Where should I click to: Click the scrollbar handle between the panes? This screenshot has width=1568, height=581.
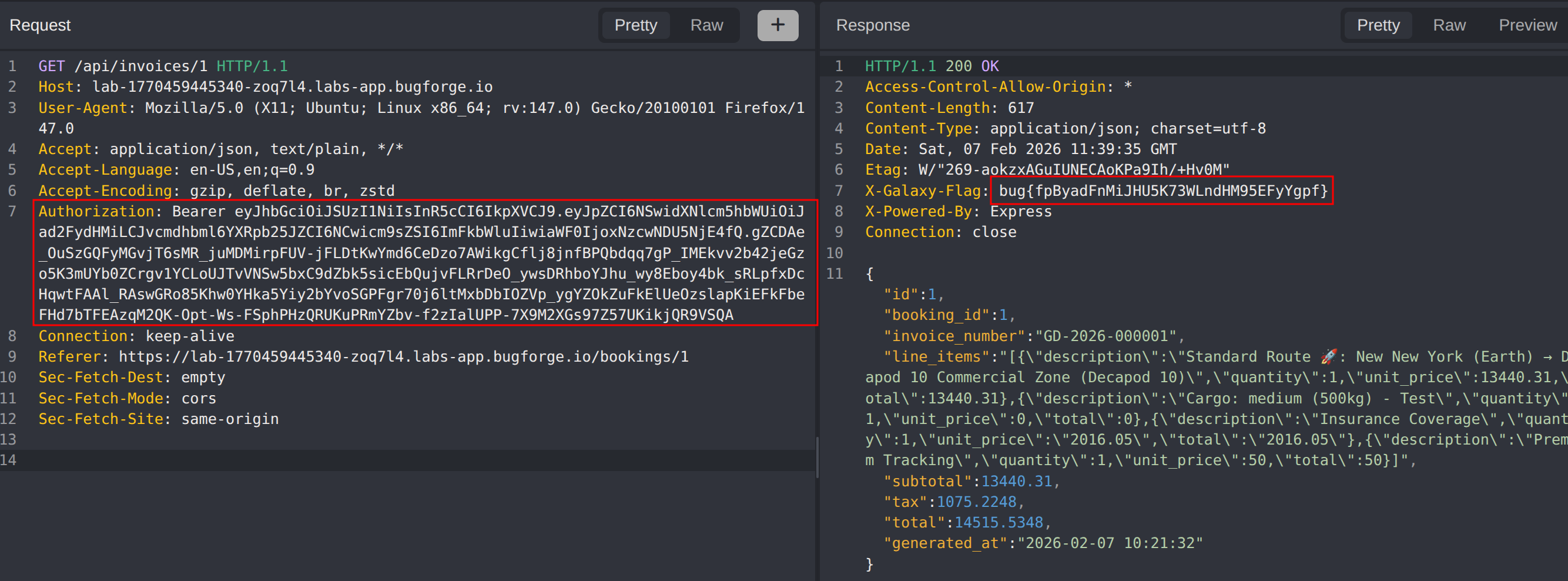click(x=817, y=457)
